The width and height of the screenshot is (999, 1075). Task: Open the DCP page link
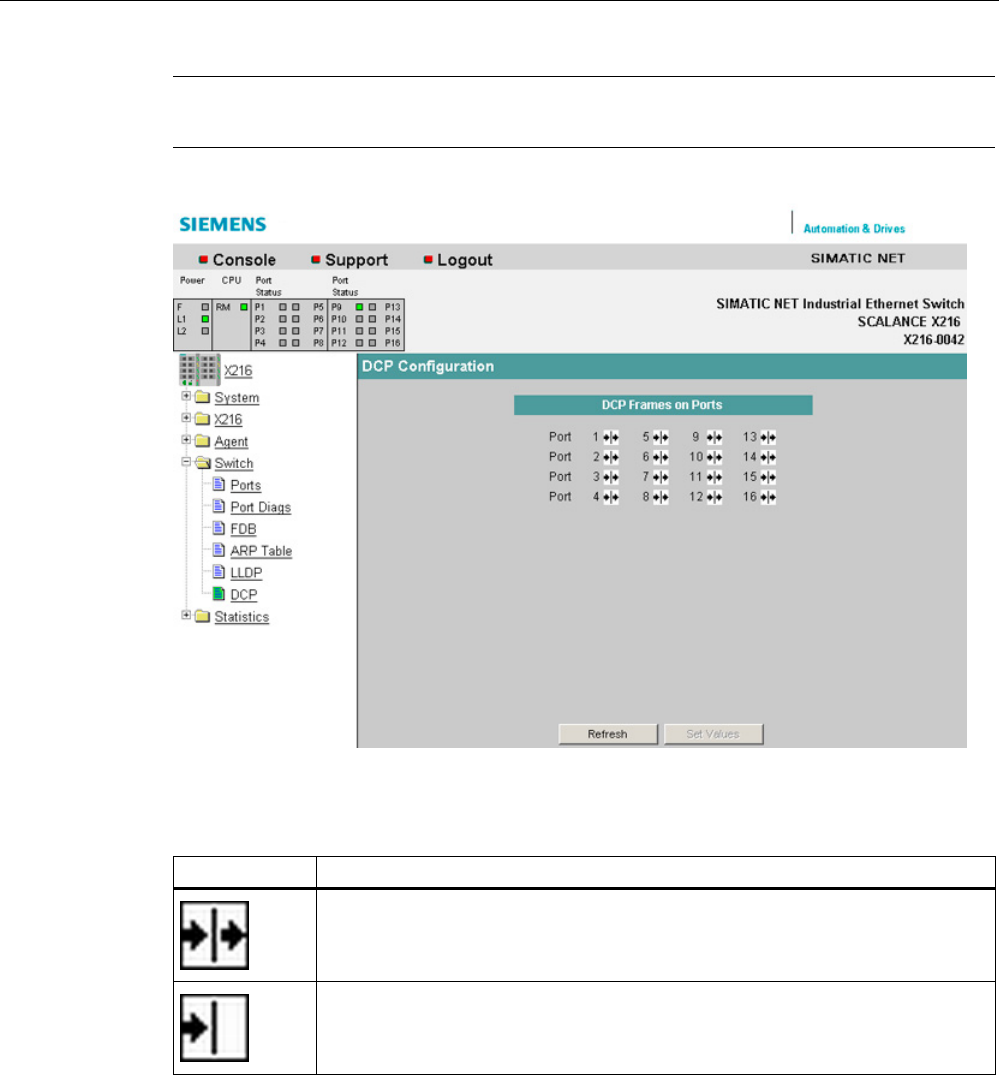tap(244, 595)
